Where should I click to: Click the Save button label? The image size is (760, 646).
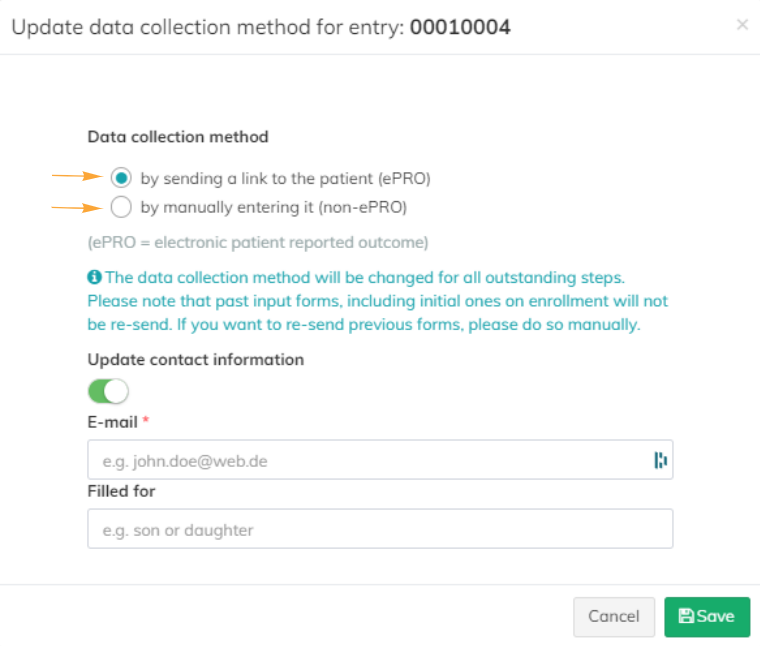(716, 617)
